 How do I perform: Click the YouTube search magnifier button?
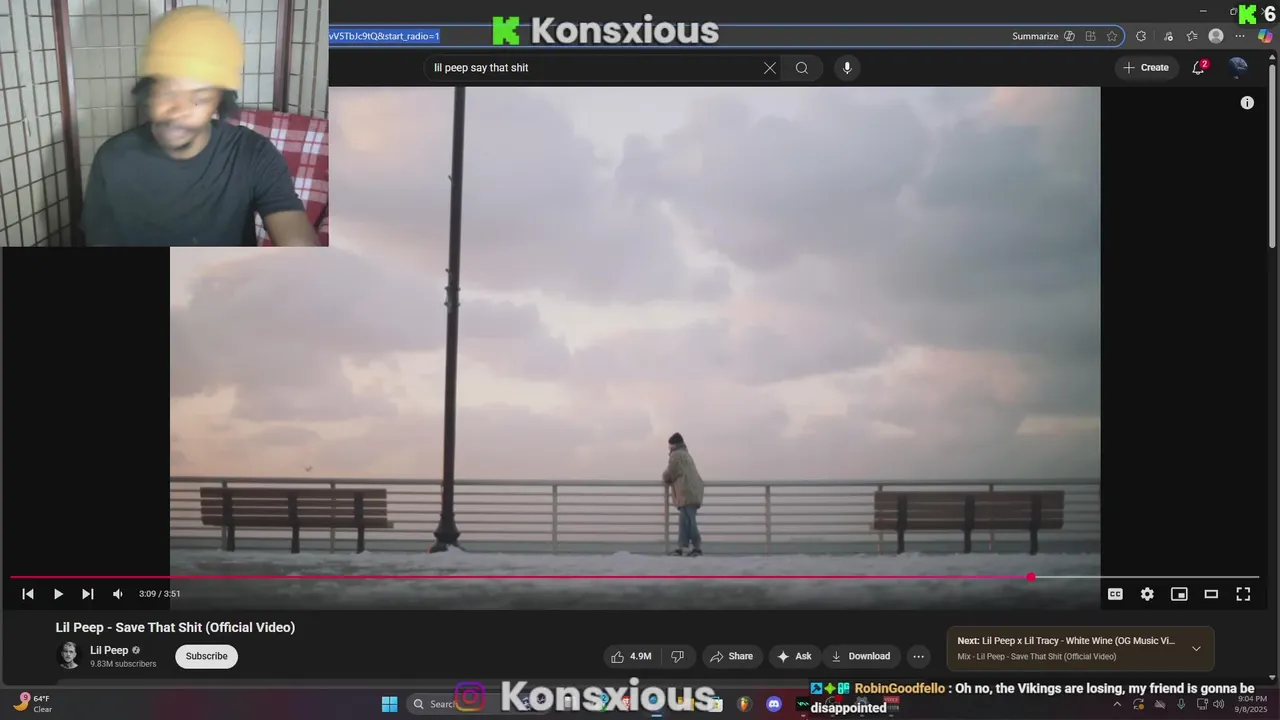point(802,68)
